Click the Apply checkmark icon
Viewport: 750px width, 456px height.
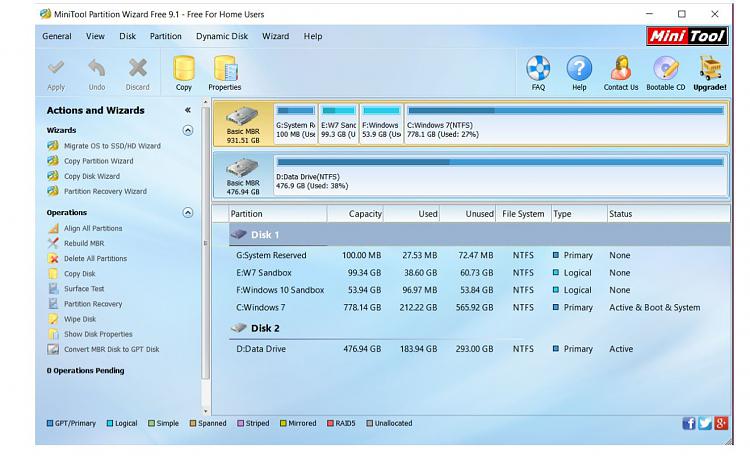[56, 67]
